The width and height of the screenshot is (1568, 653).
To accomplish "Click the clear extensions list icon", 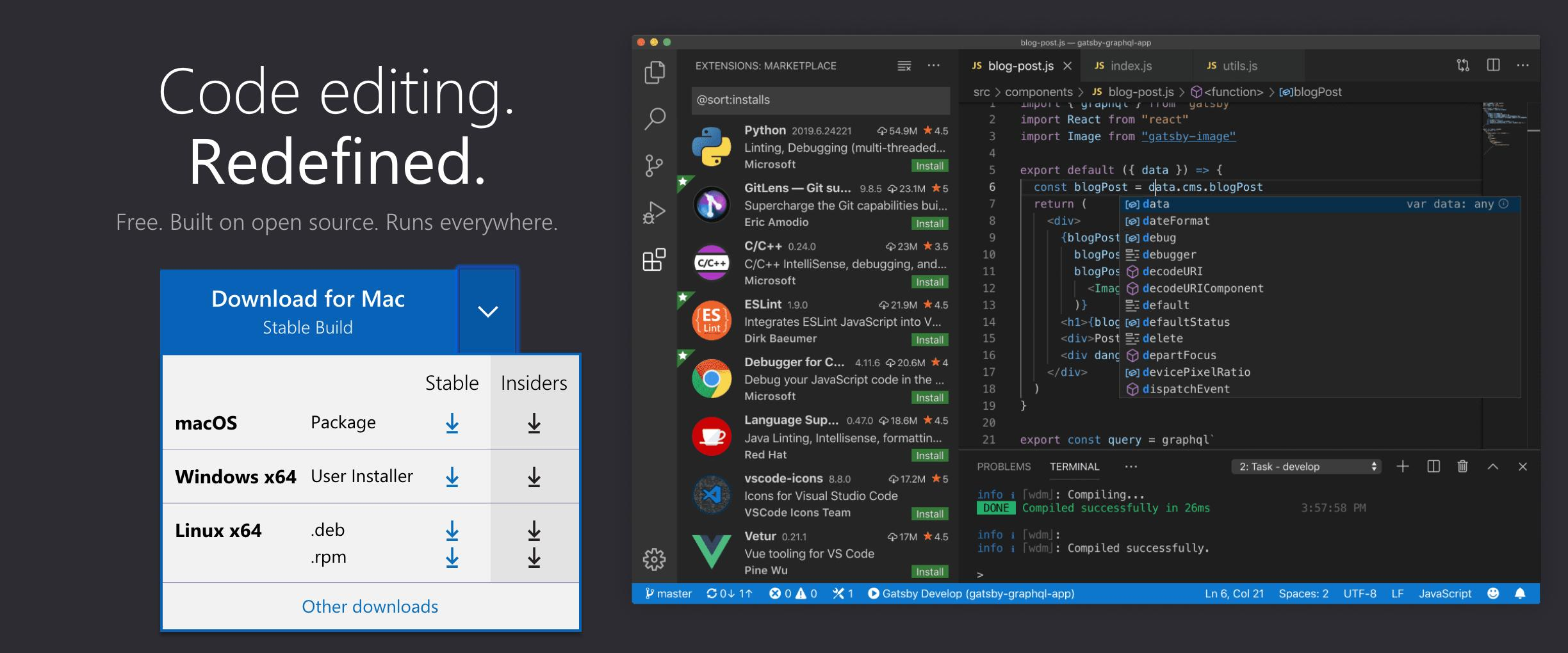I will [x=904, y=66].
